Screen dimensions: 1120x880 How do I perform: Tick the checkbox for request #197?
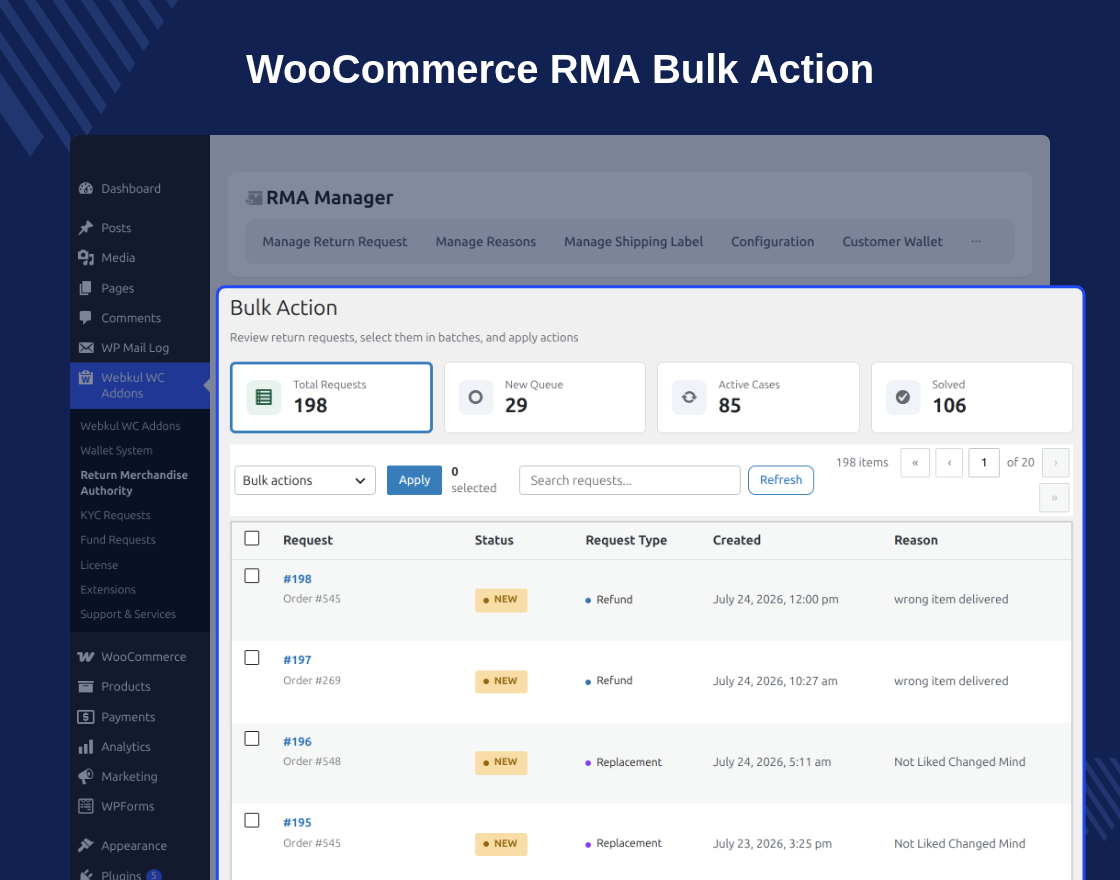252,657
